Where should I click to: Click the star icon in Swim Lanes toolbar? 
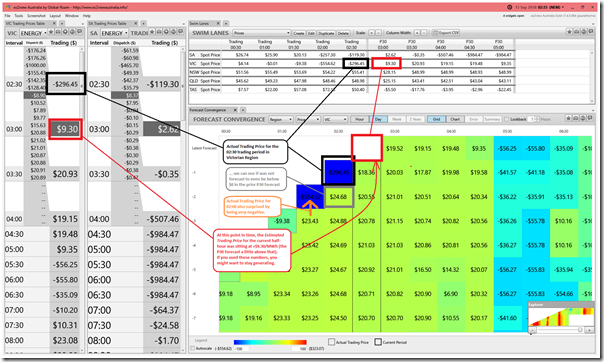coord(569,32)
